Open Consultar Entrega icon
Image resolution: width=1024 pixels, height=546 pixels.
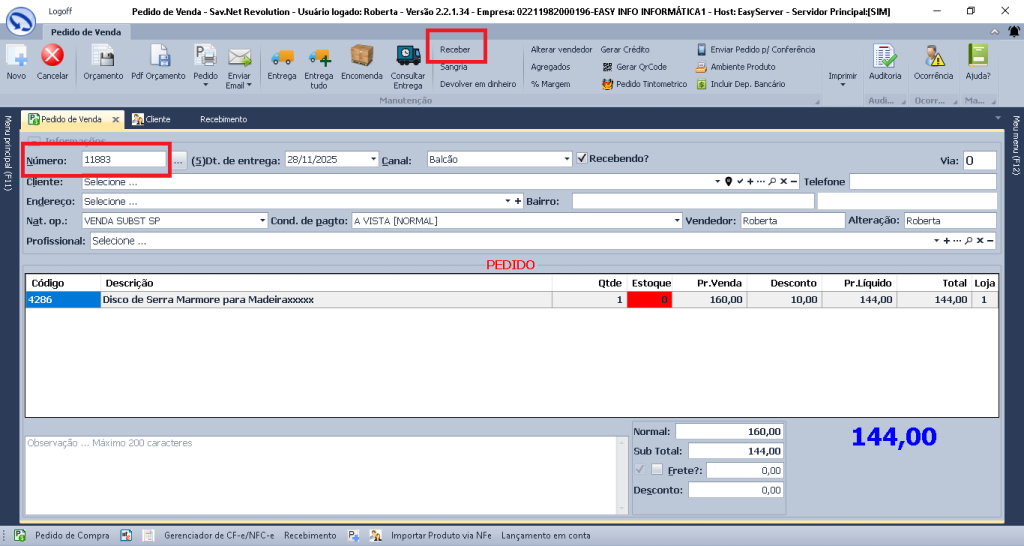coord(408,56)
